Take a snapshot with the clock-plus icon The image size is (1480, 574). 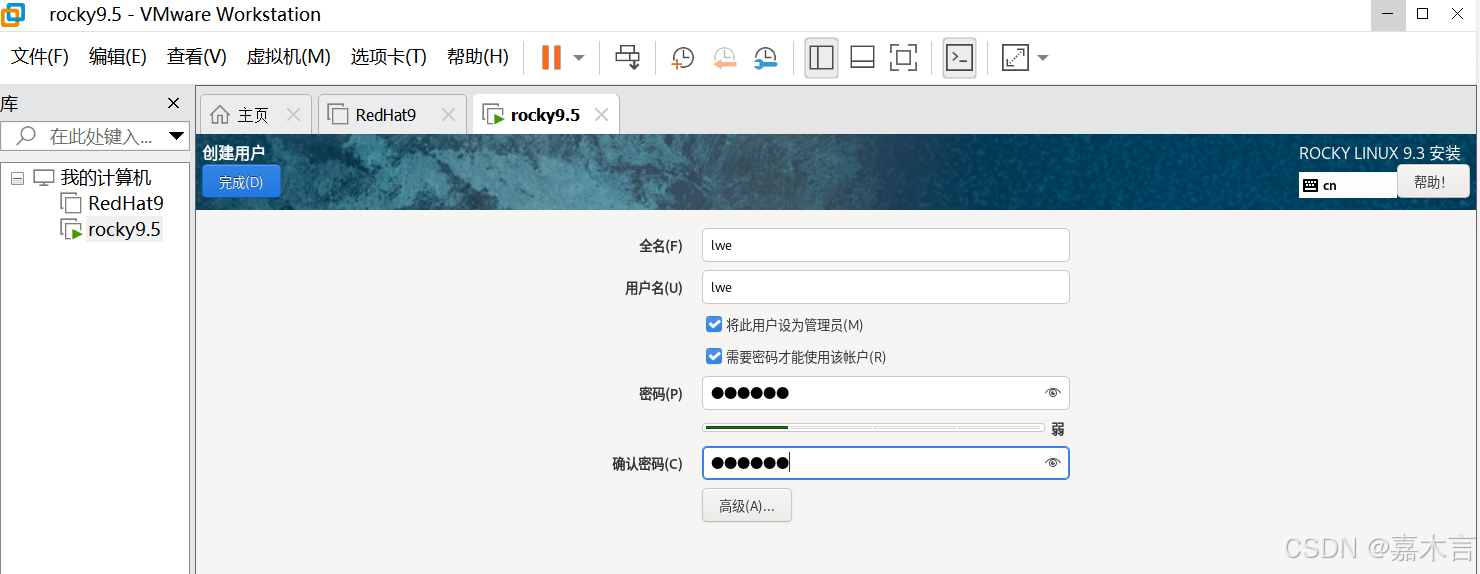pyautogui.click(x=683, y=58)
